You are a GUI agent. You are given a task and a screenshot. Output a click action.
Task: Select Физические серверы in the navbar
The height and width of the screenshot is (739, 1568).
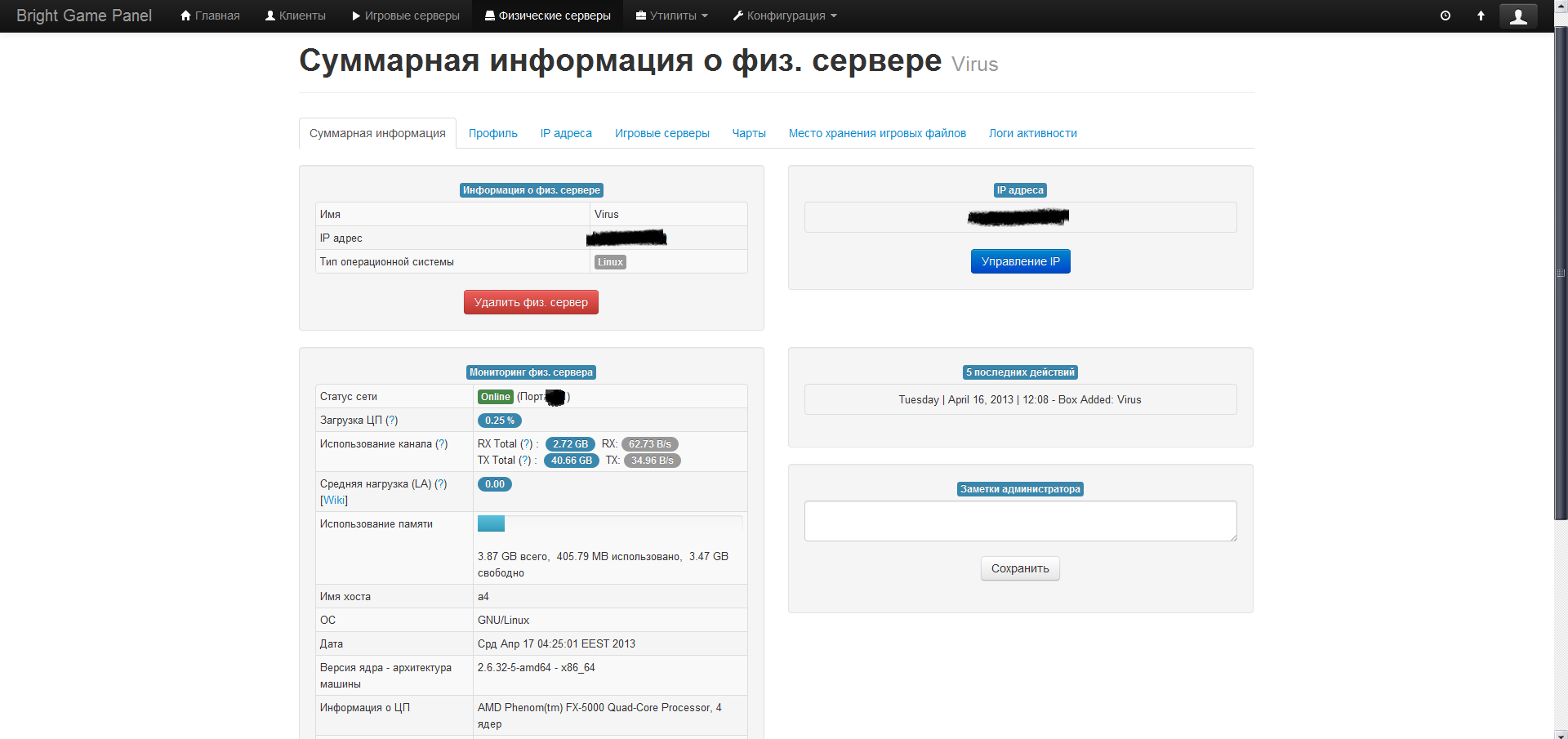(x=548, y=16)
